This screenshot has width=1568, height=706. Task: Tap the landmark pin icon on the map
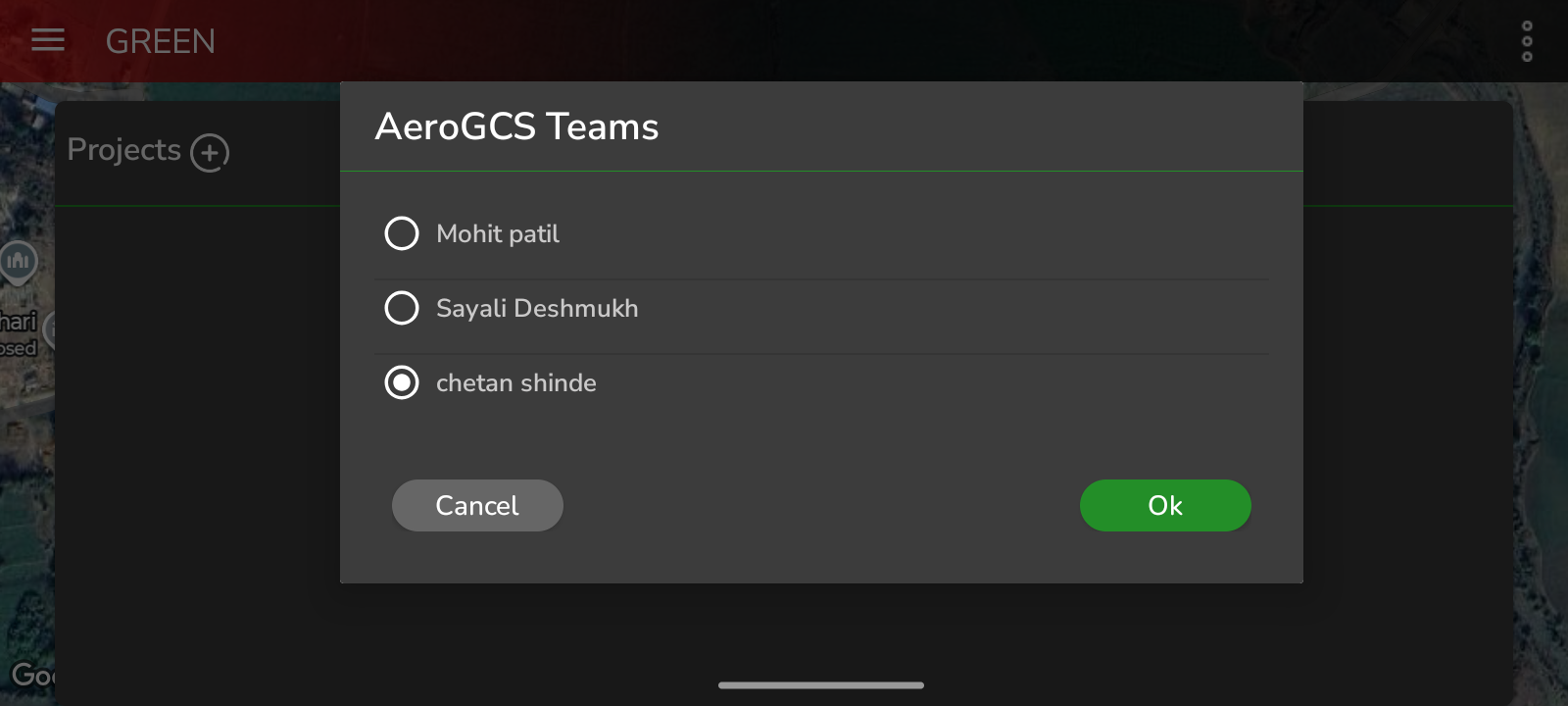click(x=19, y=262)
